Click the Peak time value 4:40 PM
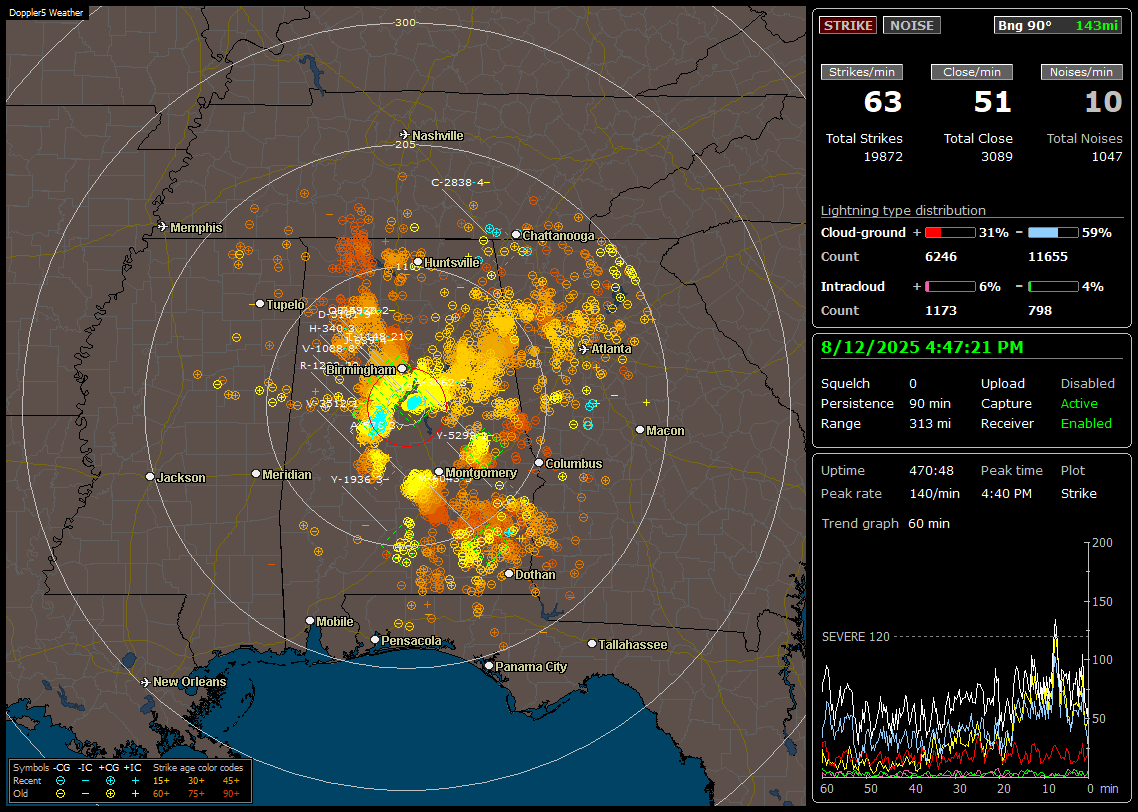 tap(1006, 493)
